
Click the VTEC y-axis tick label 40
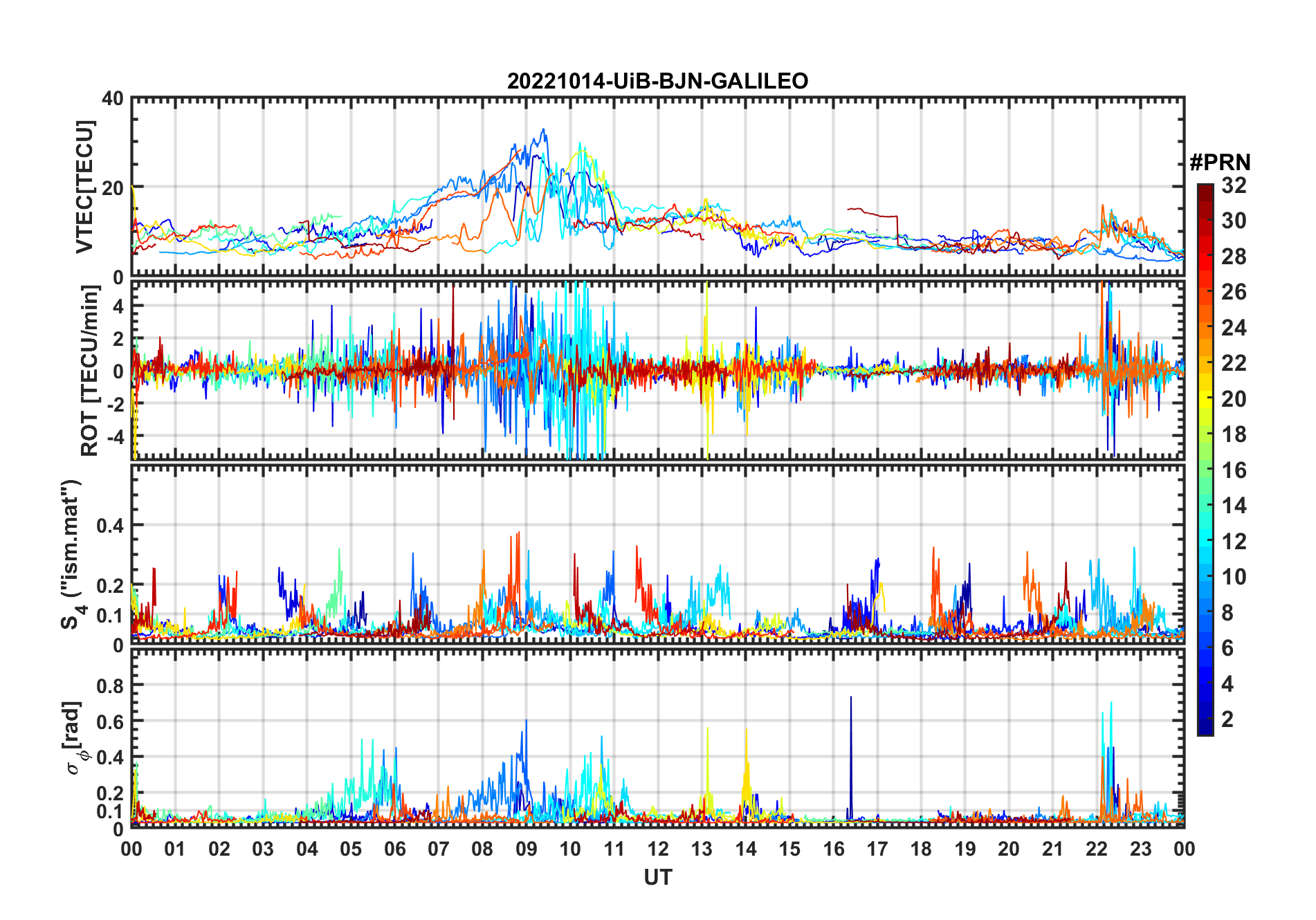113,99
